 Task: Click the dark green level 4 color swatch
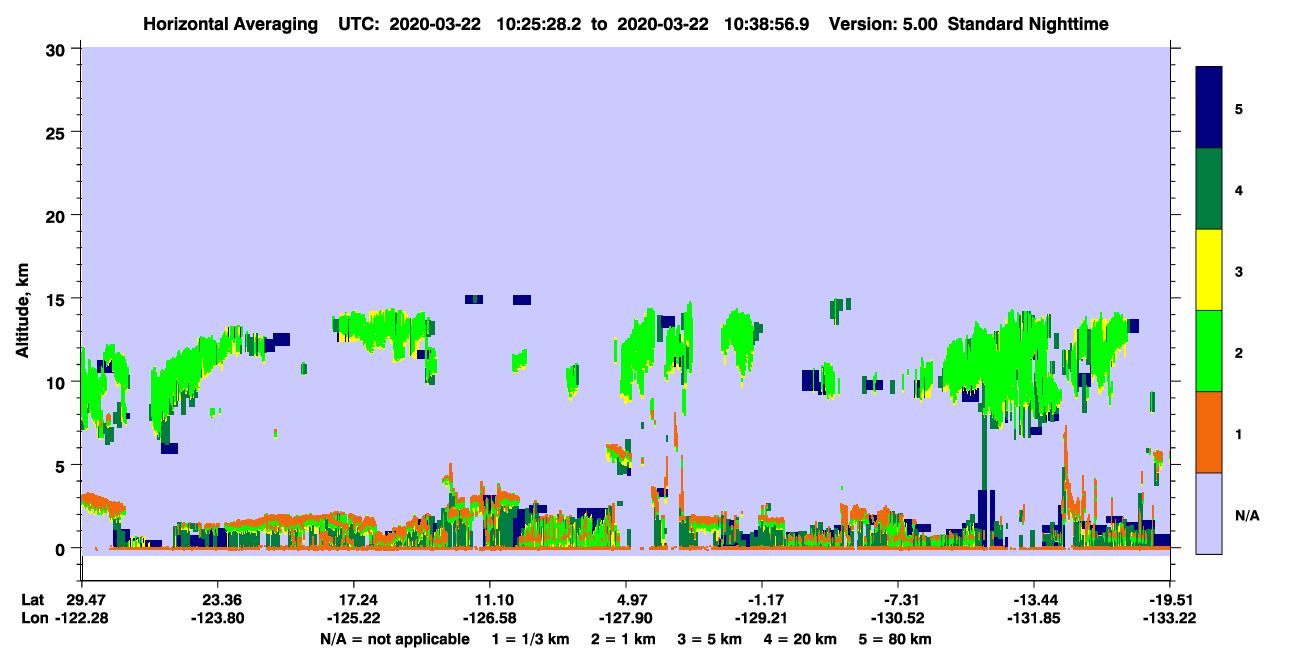pyautogui.click(x=1209, y=189)
